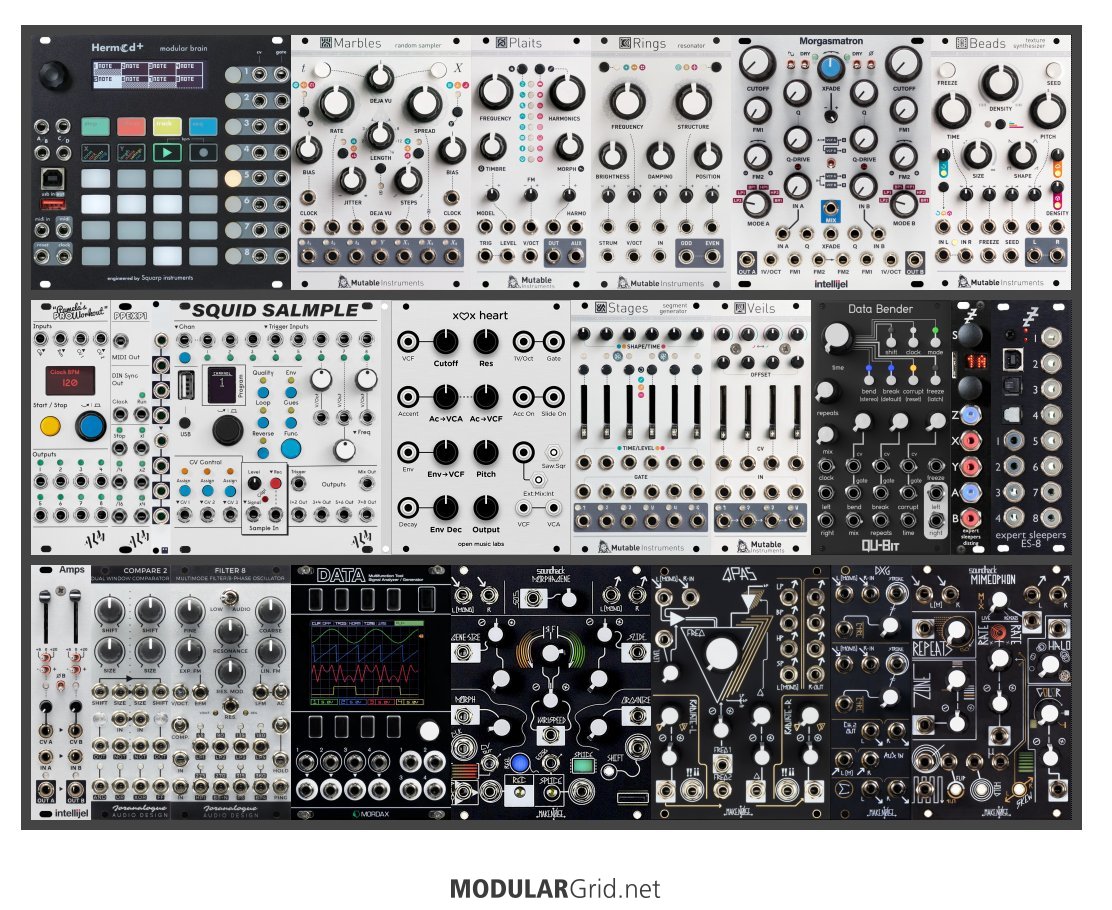This screenshot has height=910, width=1112.
Task: Click the Level knob on Squid Salmple
Action: point(254,483)
